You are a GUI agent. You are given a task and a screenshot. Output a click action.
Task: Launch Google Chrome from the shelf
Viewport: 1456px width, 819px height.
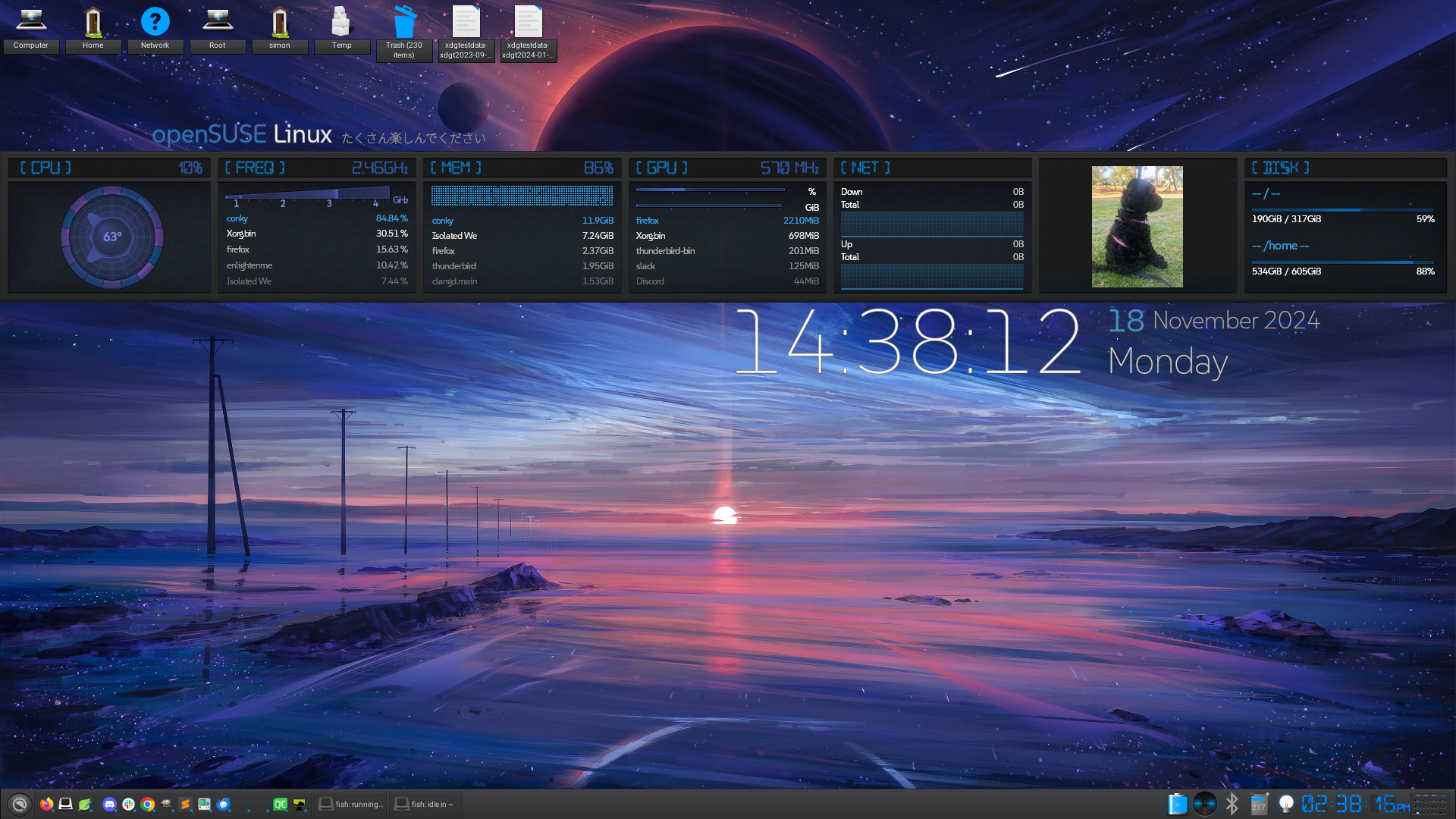(x=147, y=804)
